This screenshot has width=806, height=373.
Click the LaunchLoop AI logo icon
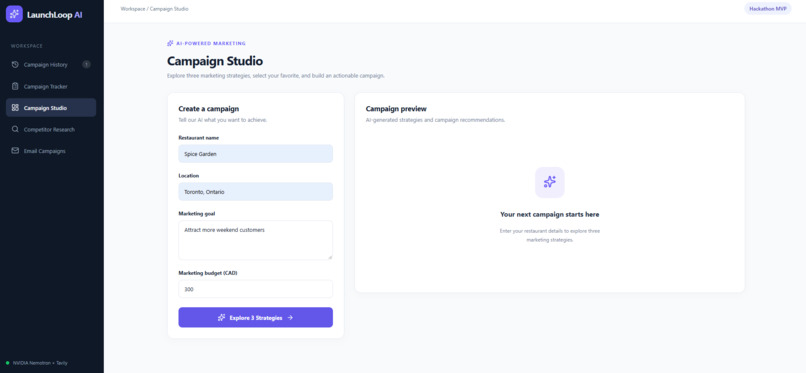point(14,14)
